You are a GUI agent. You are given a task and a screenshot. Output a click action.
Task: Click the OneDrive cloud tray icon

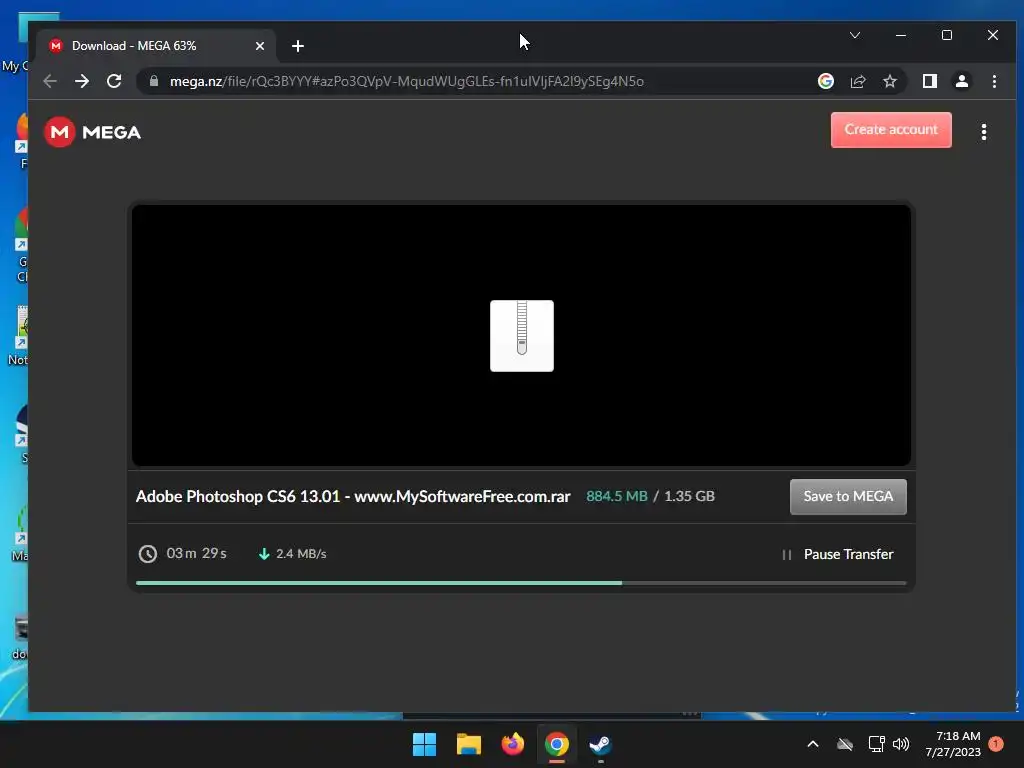coord(845,744)
